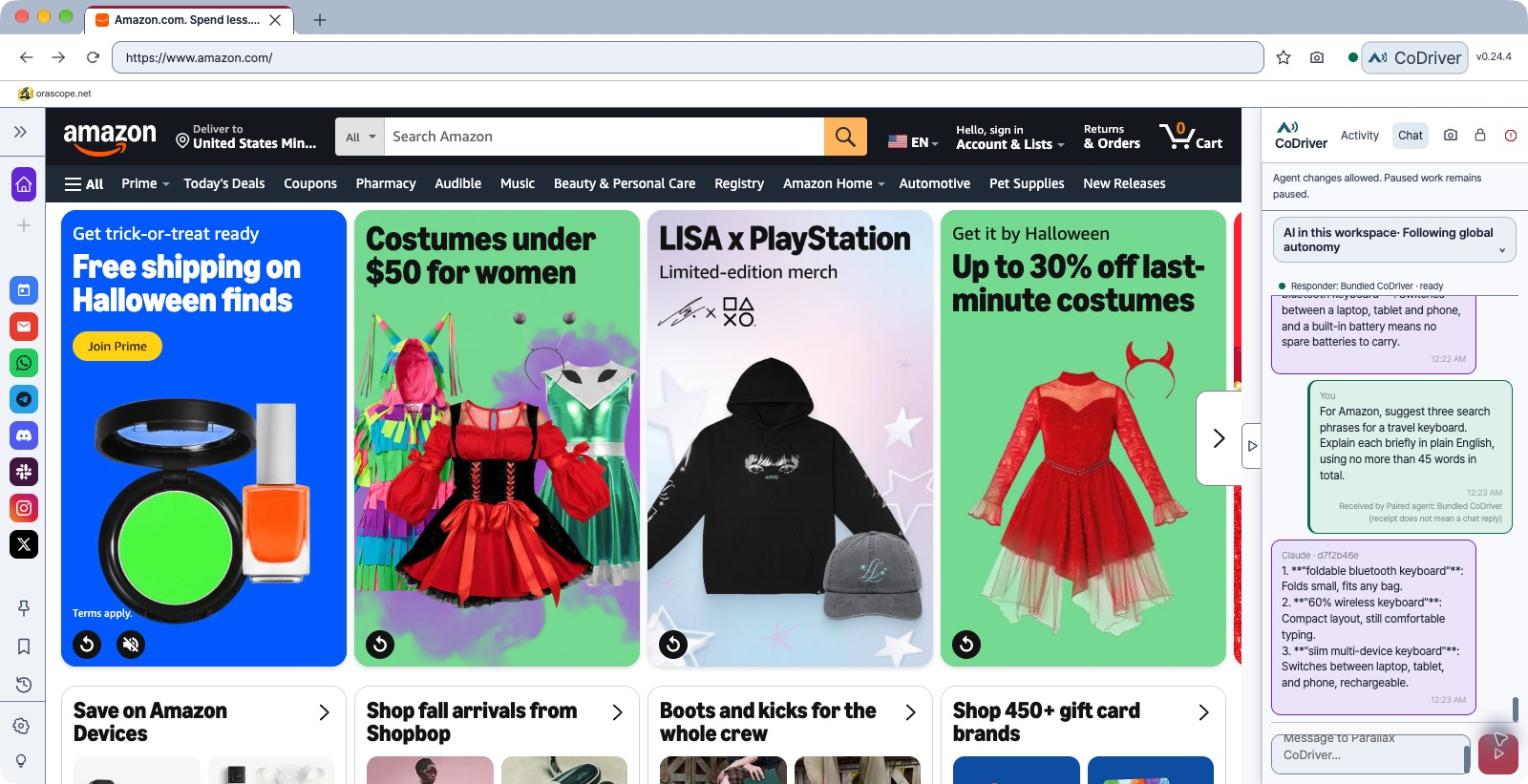The height and width of the screenshot is (784, 1528).
Task: Go to Today's Deals
Action: (x=224, y=183)
